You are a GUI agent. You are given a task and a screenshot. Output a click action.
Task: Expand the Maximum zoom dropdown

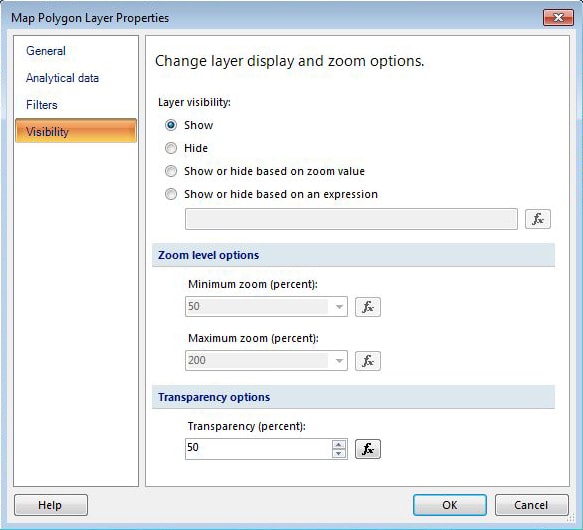[339, 361]
